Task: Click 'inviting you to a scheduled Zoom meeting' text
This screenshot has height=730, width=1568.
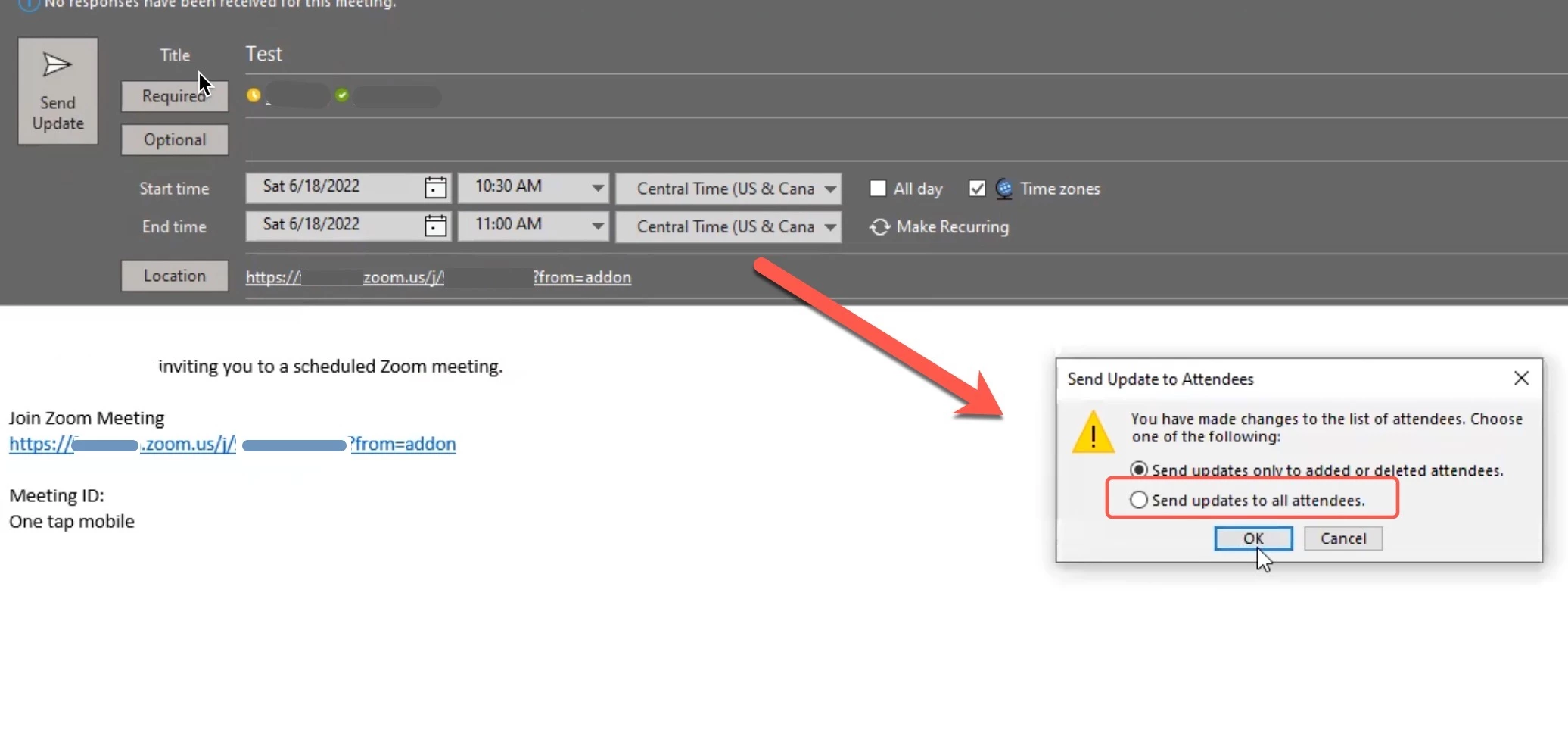Action: click(330, 367)
